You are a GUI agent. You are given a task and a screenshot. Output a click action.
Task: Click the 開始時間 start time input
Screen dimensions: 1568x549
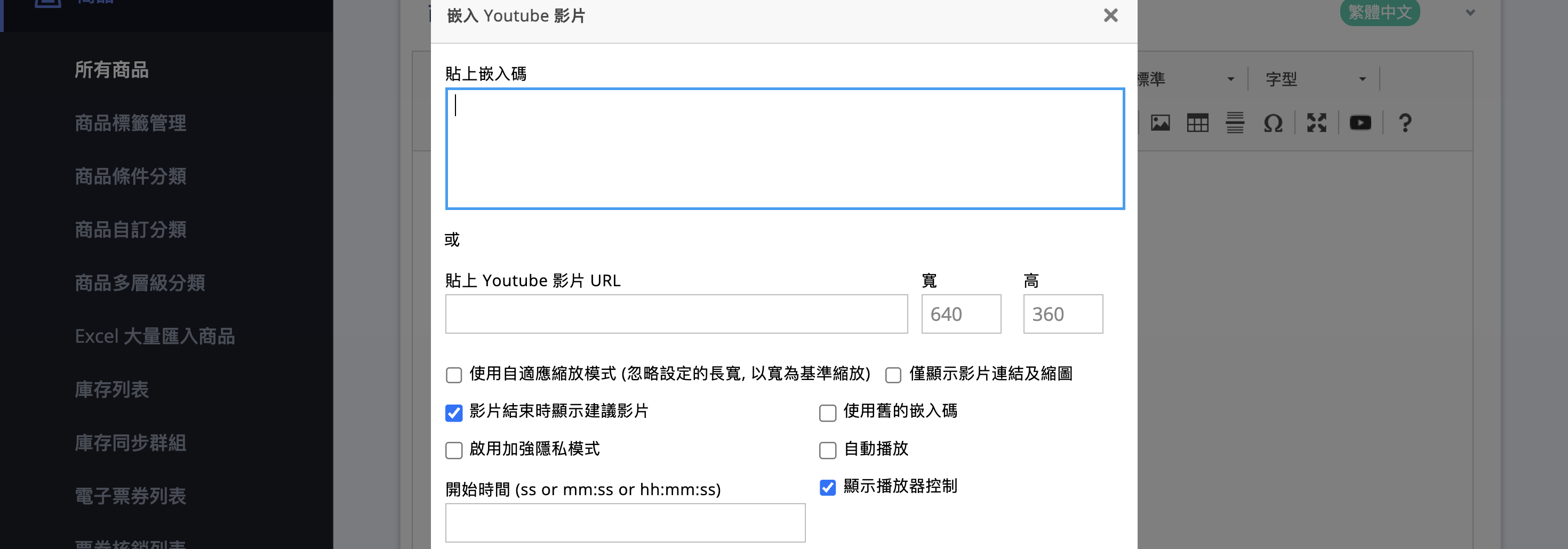tap(625, 523)
